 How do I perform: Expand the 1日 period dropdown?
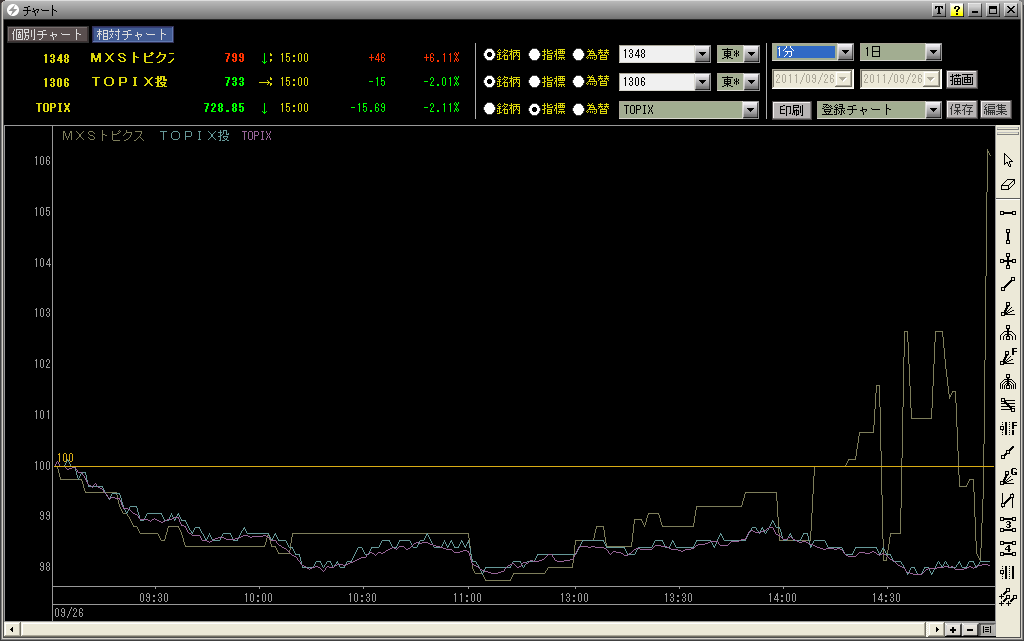pyautogui.click(x=932, y=52)
